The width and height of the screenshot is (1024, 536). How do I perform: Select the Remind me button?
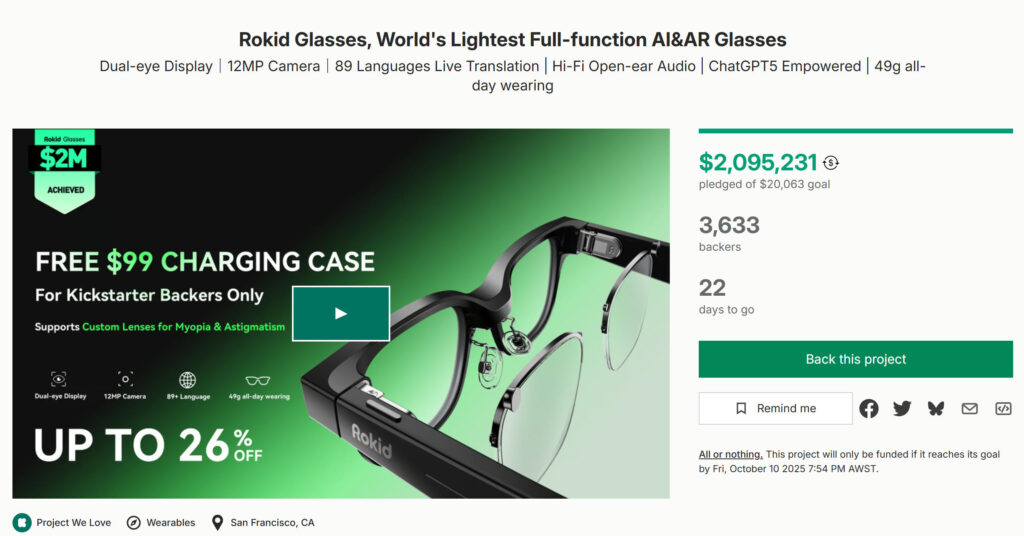(775, 409)
